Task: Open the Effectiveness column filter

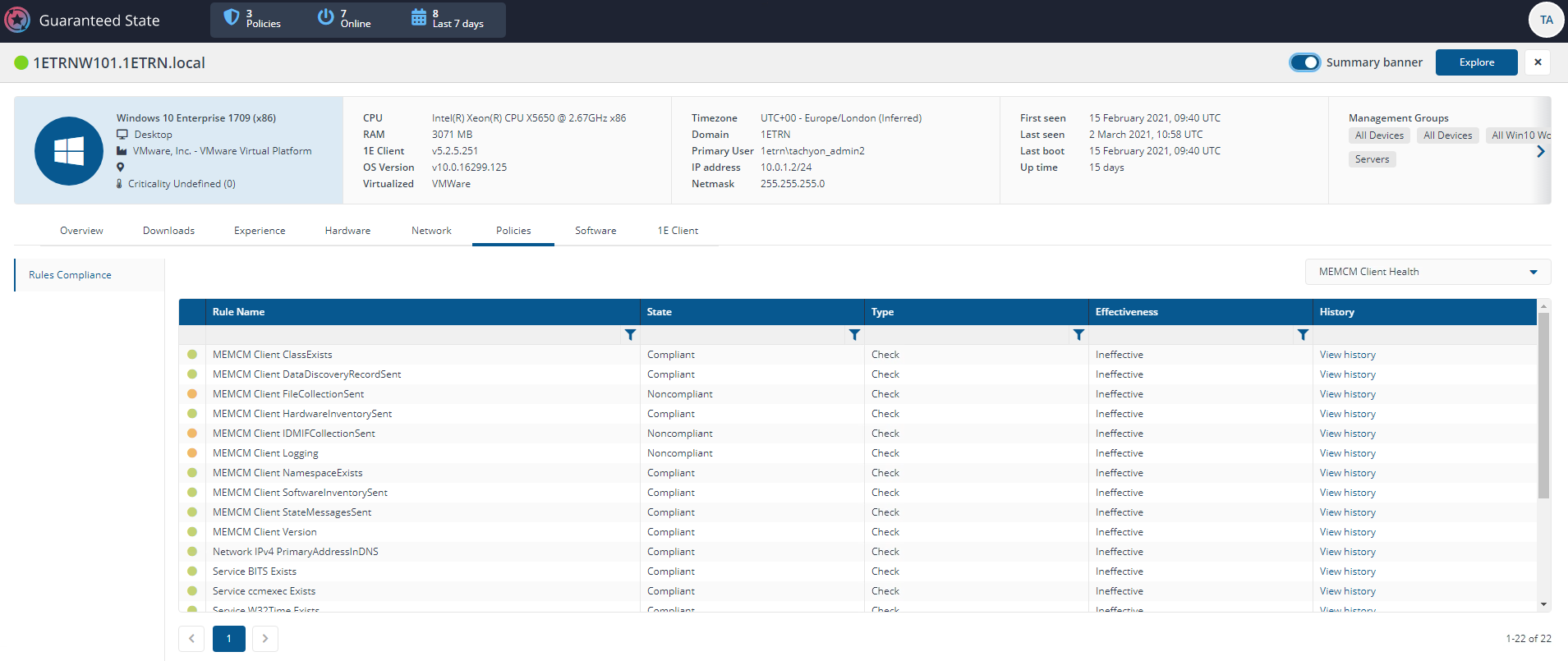Action: pos(1303,335)
